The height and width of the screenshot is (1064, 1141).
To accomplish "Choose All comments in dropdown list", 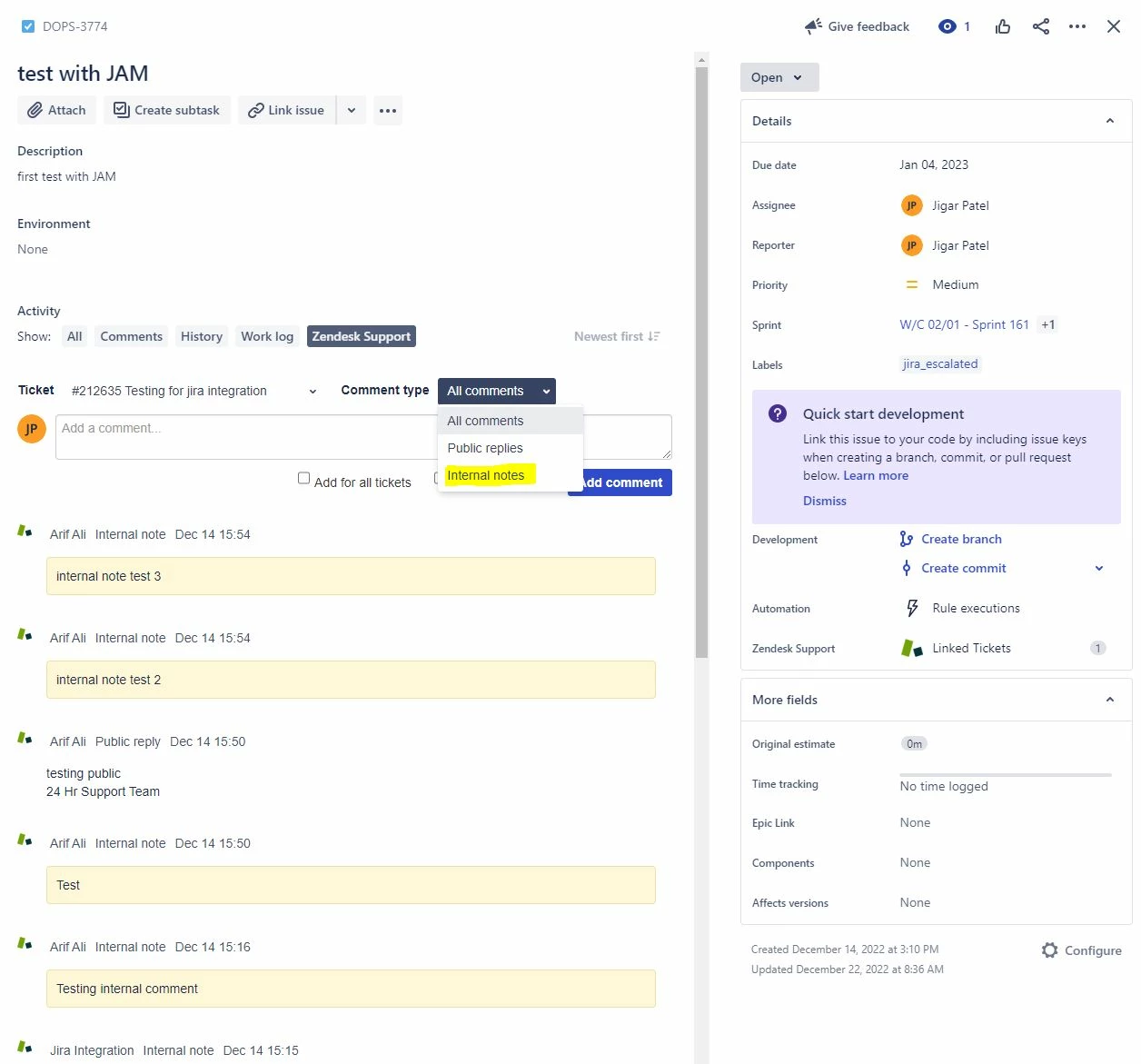I will [511, 421].
